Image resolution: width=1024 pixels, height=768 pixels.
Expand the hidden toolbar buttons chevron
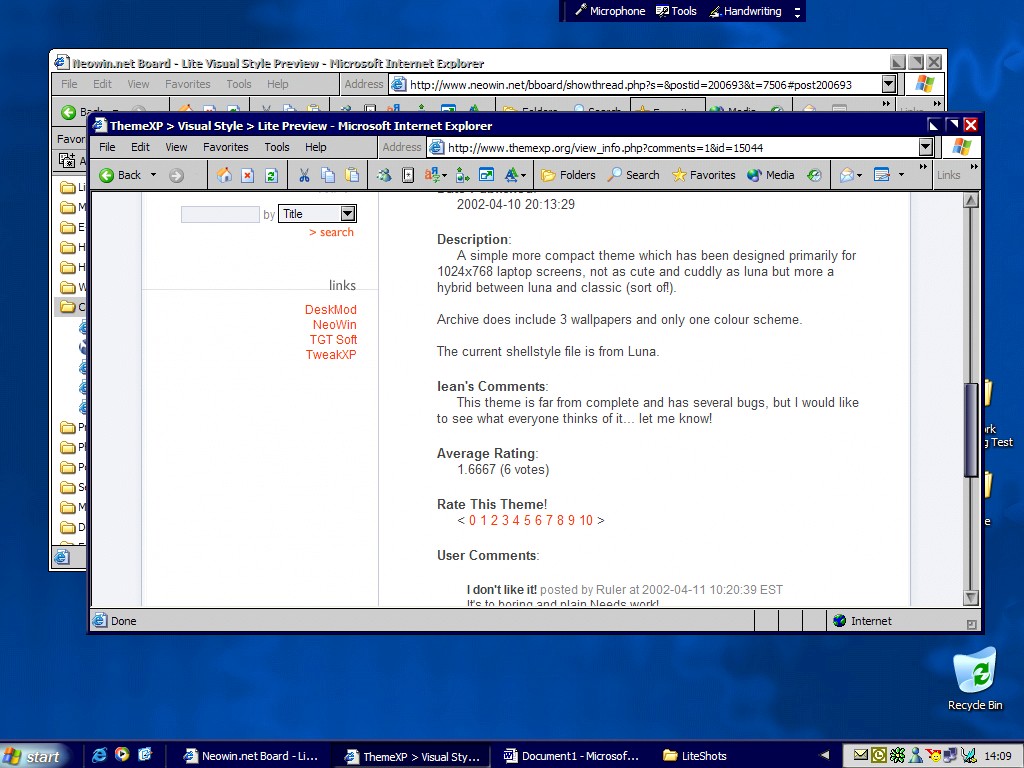point(923,167)
